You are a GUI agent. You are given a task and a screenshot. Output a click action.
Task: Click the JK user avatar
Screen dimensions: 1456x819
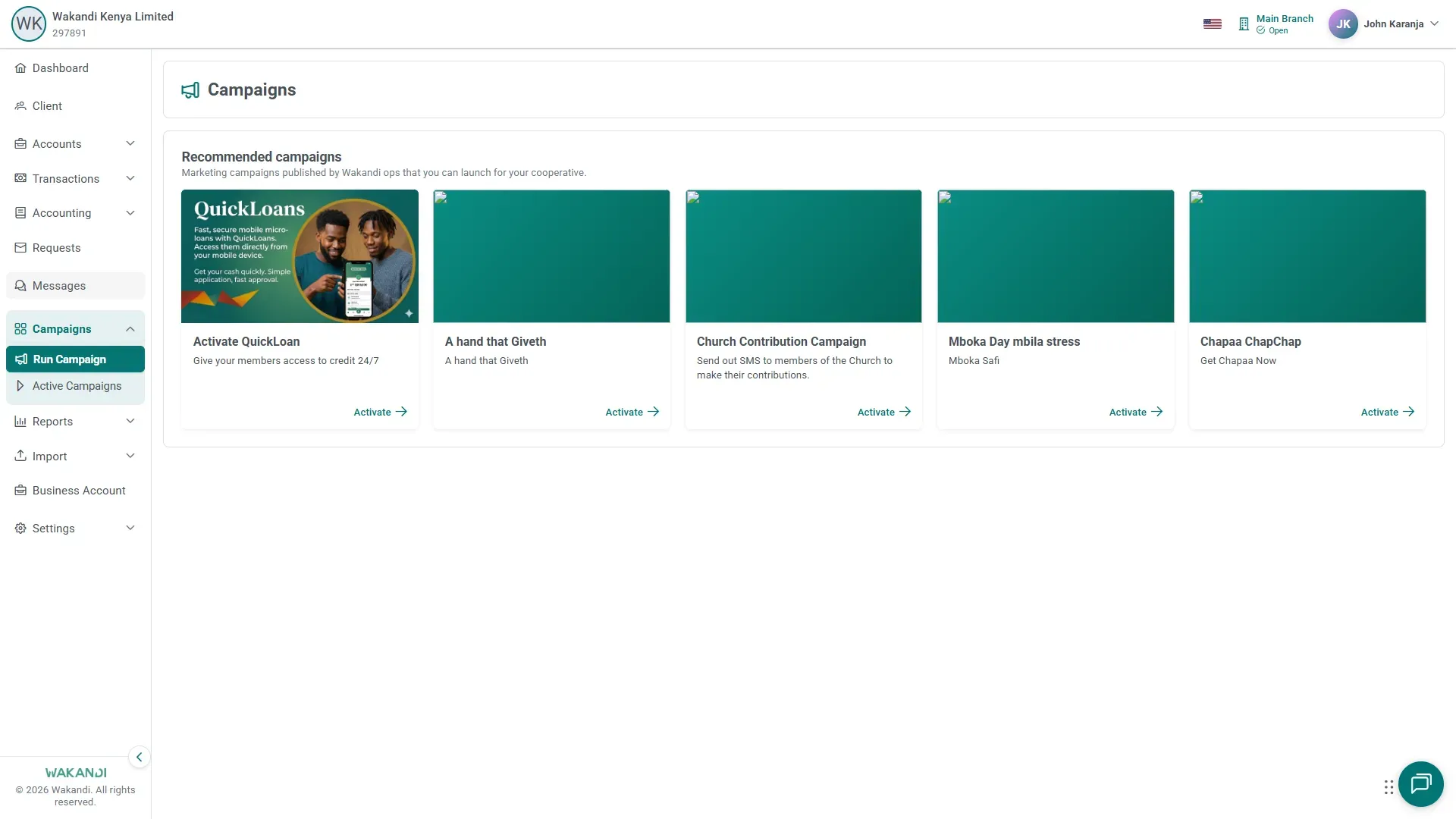[1343, 24]
